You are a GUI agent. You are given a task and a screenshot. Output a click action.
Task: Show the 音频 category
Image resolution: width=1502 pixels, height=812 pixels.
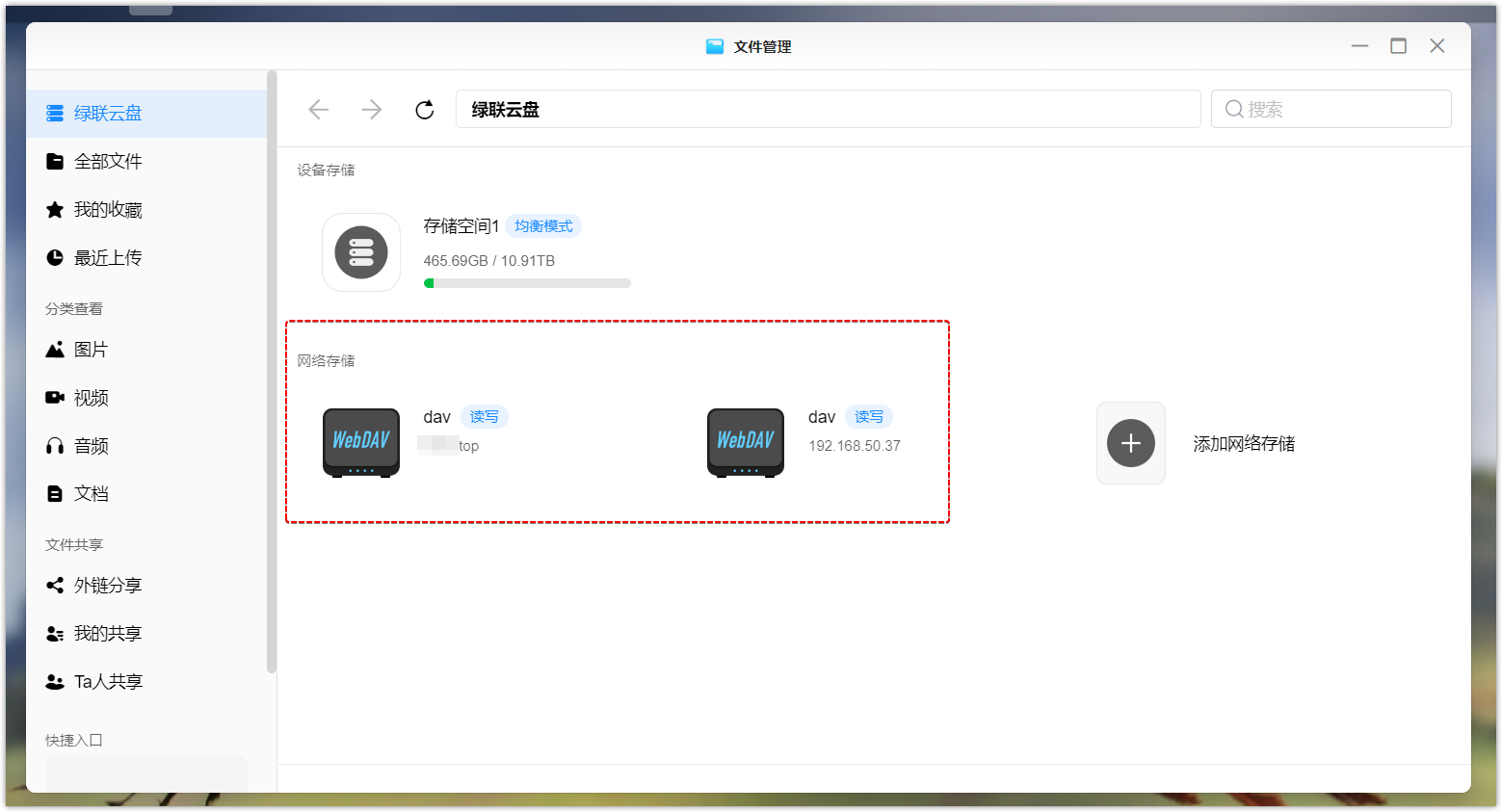tap(146, 445)
